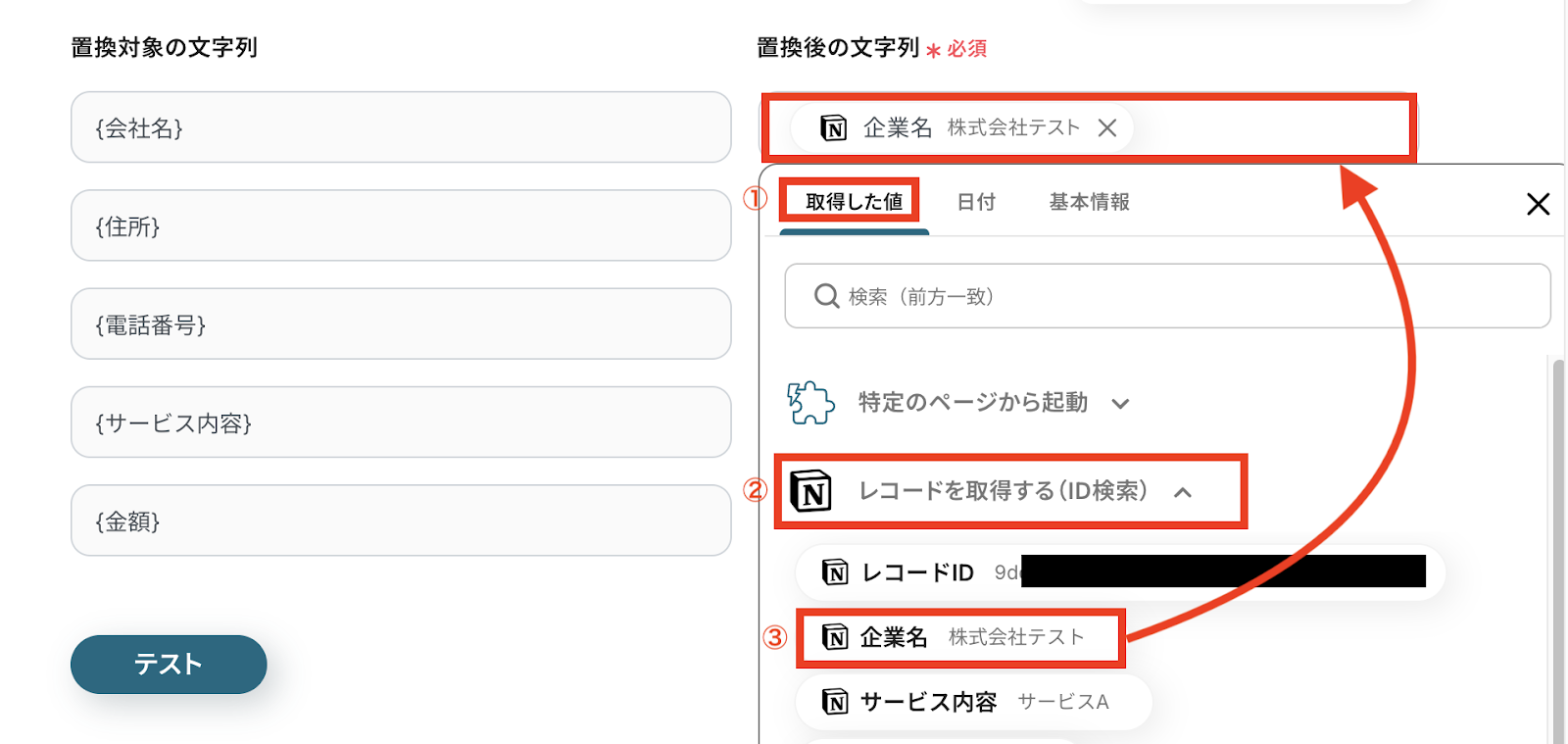Close the value picker panel
This screenshot has height=744, width=1568.
pos(1538,204)
